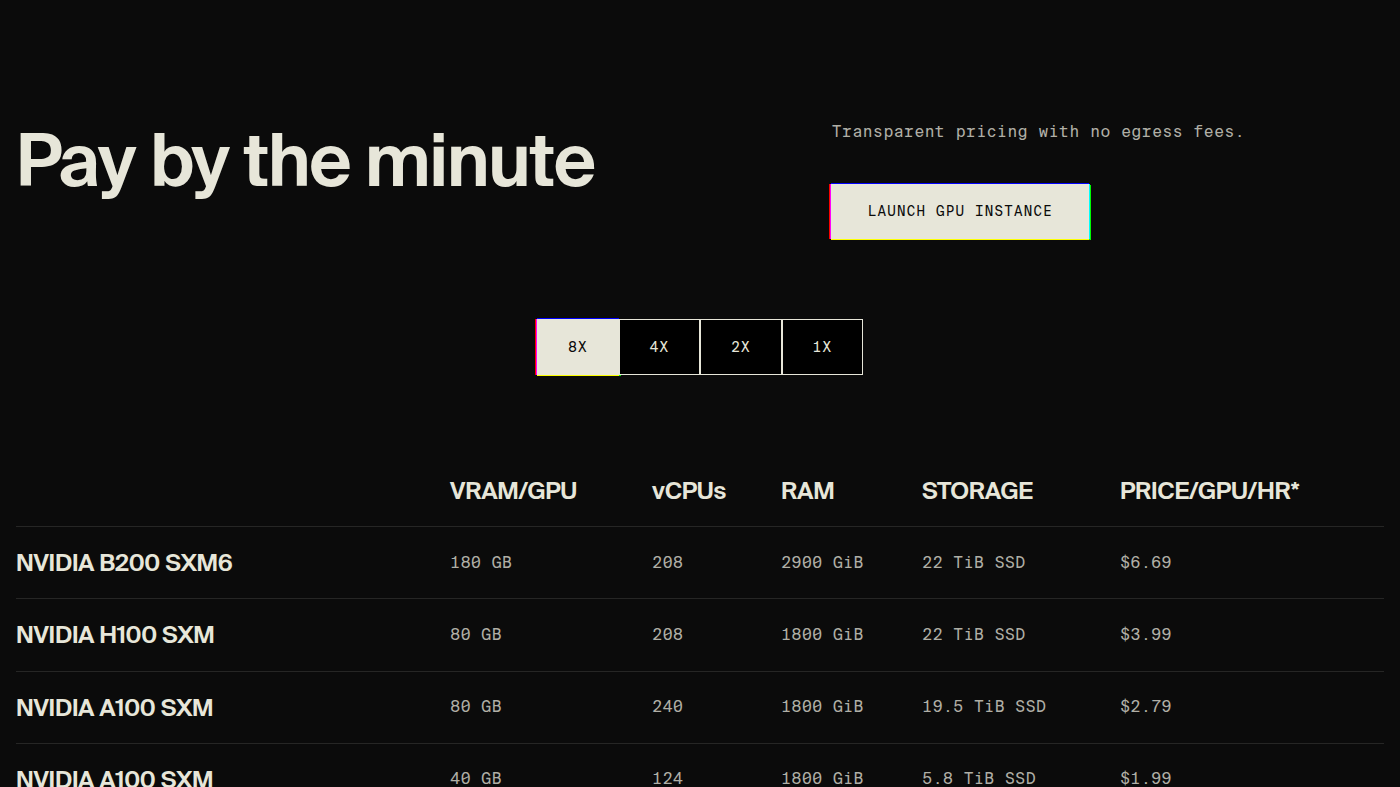Screen dimensions: 1400x787
Task: Click the 208 vCPUs value in B200 row
Action: click(x=667, y=563)
